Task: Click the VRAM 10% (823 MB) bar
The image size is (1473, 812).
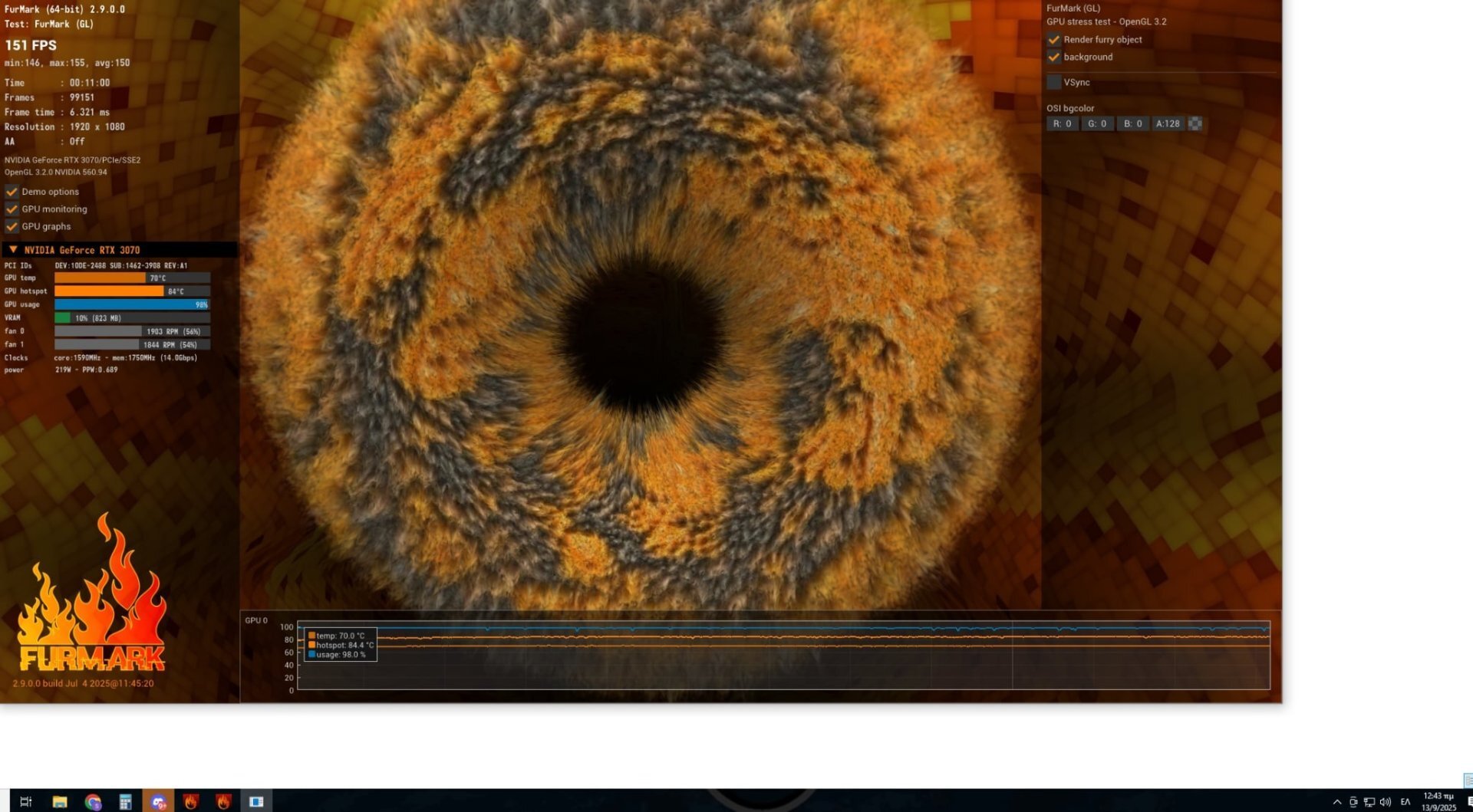Action: point(132,318)
